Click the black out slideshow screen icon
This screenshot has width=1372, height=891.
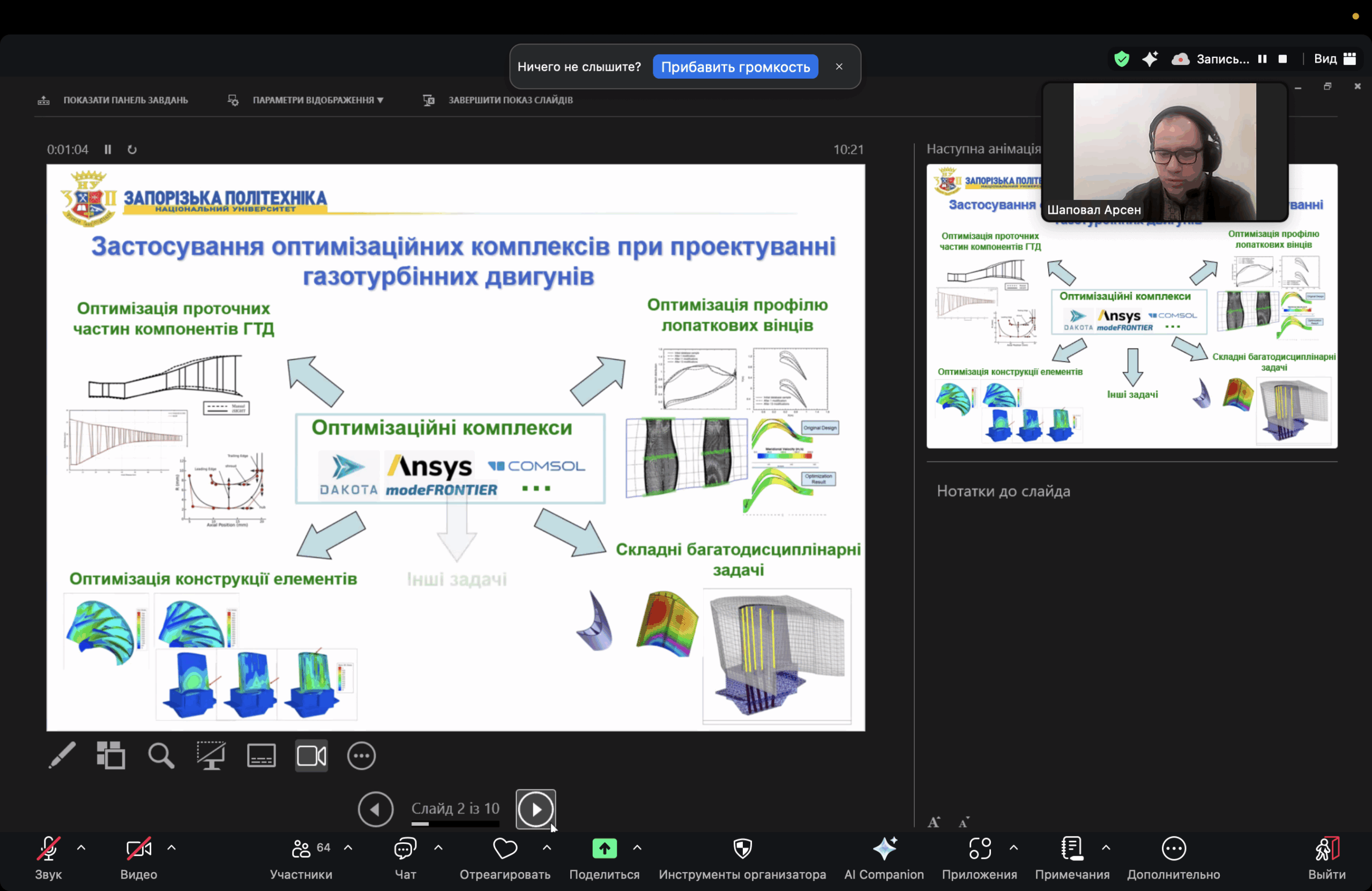click(211, 755)
